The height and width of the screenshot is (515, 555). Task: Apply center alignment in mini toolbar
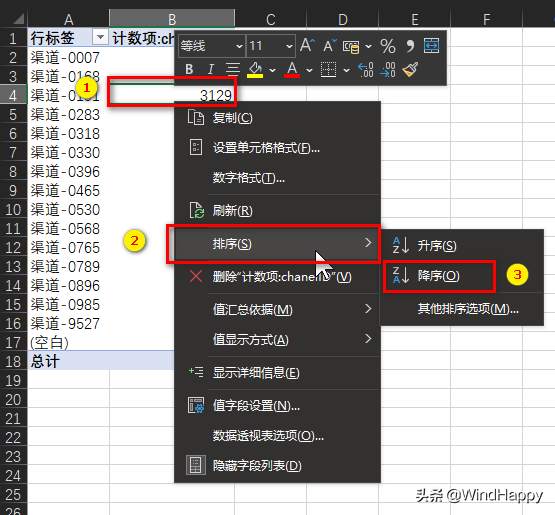(233, 69)
